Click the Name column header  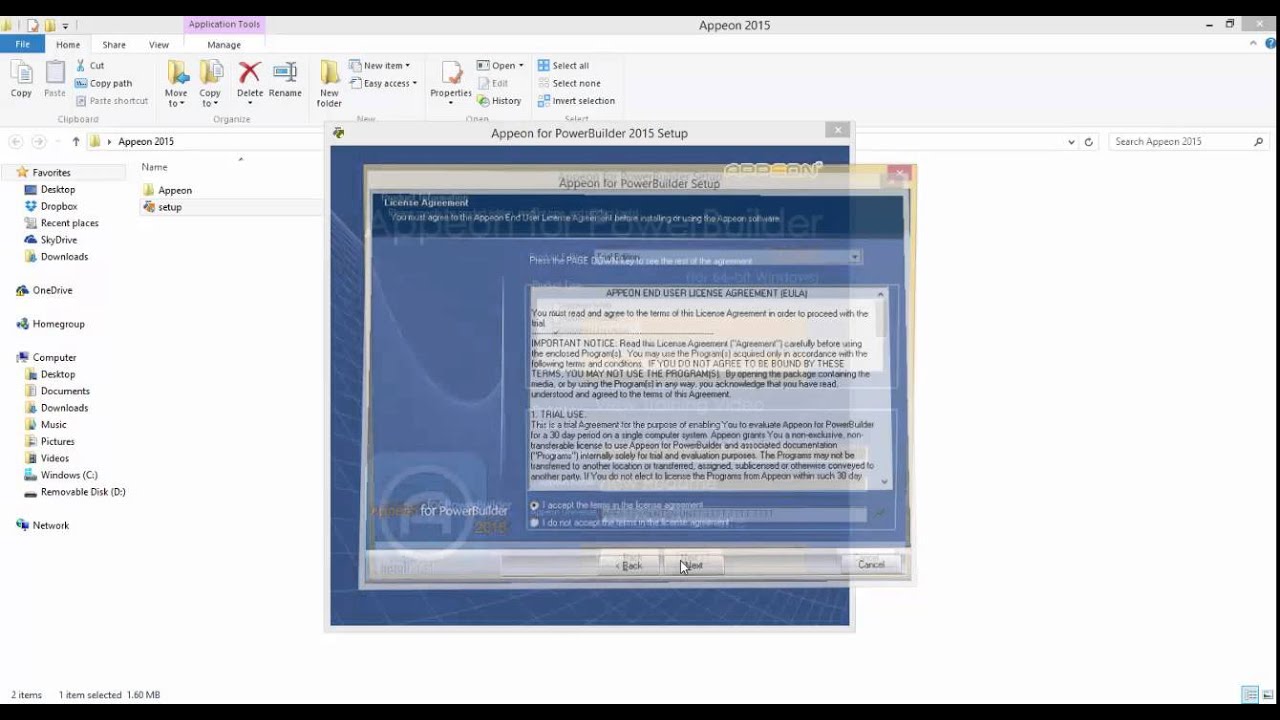pyautogui.click(x=155, y=167)
